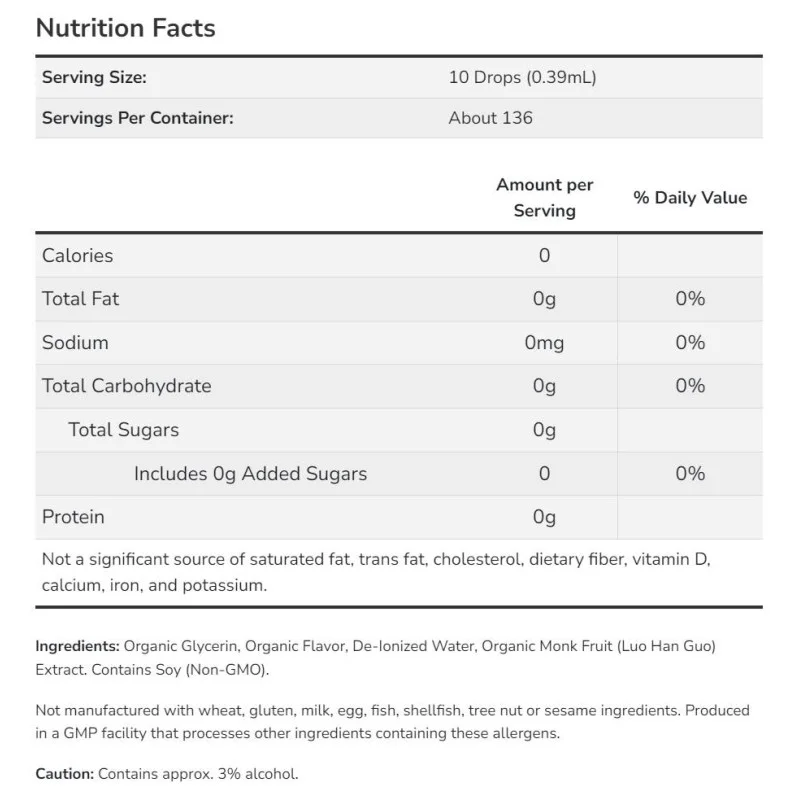Image resolution: width=800 pixels, height=800 pixels.
Task: Click the 0mg Sodium amount
Action: pyautogui.click(x=544, y=342)
